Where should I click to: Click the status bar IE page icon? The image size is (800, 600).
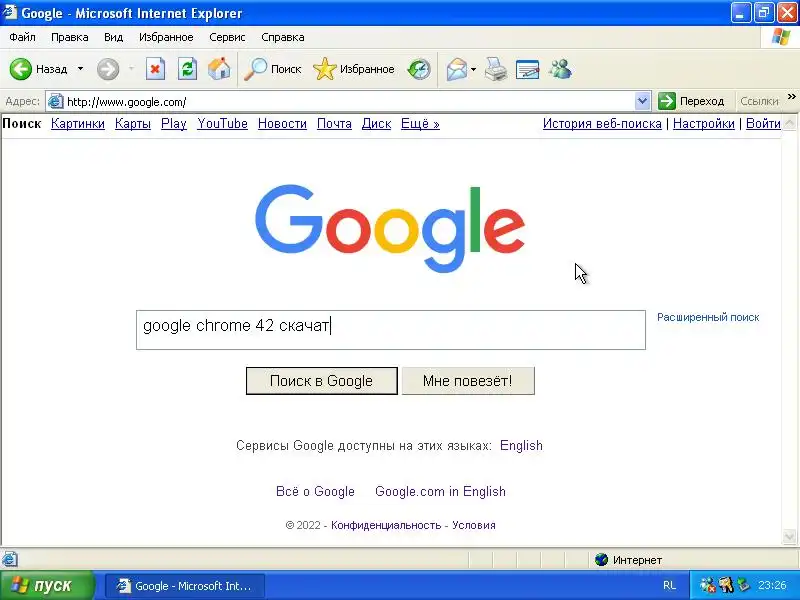click(10, 560)
